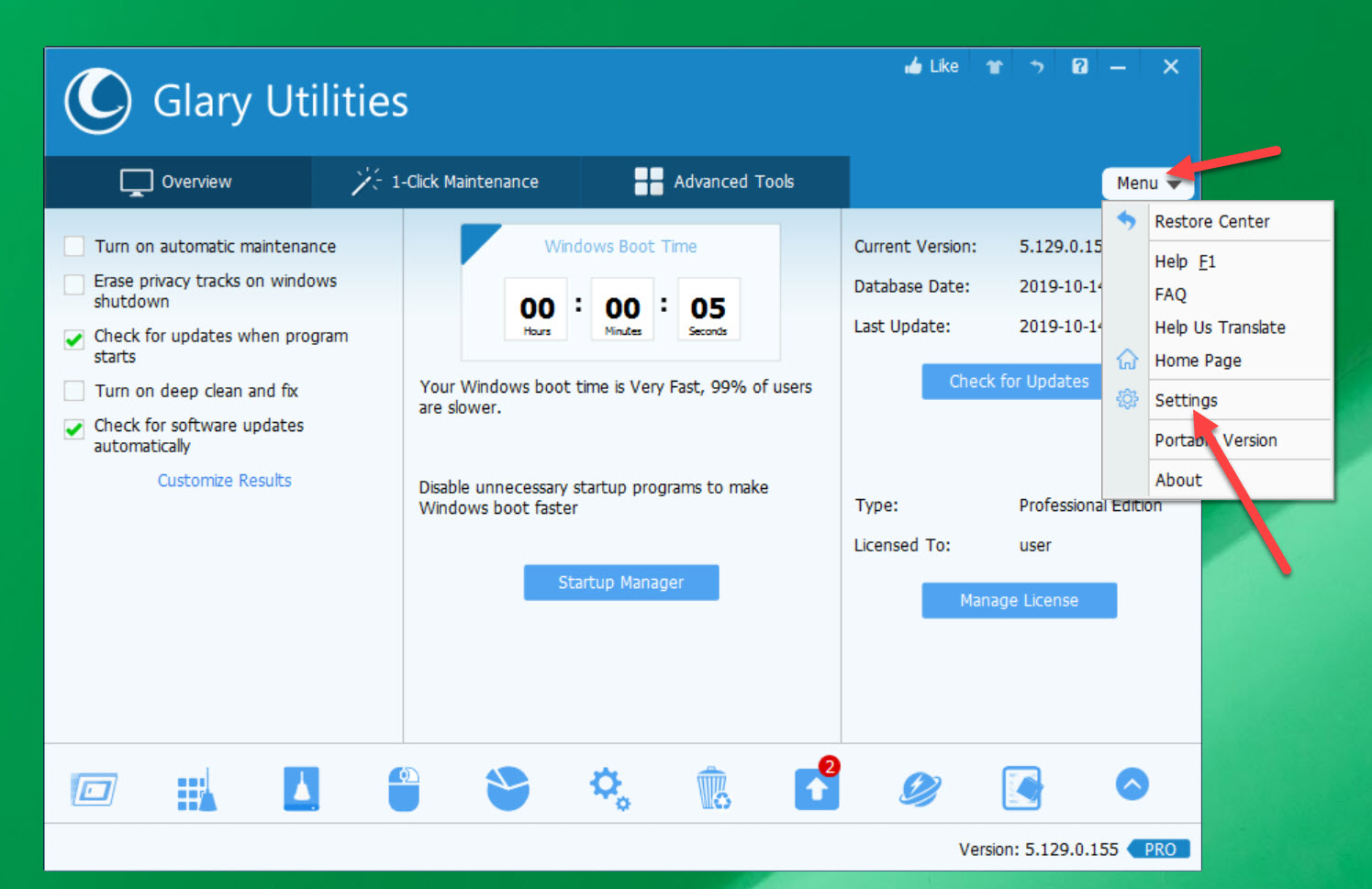Click the Licensed To value user
This screenshot has width=1372, height=889.
1035,545
